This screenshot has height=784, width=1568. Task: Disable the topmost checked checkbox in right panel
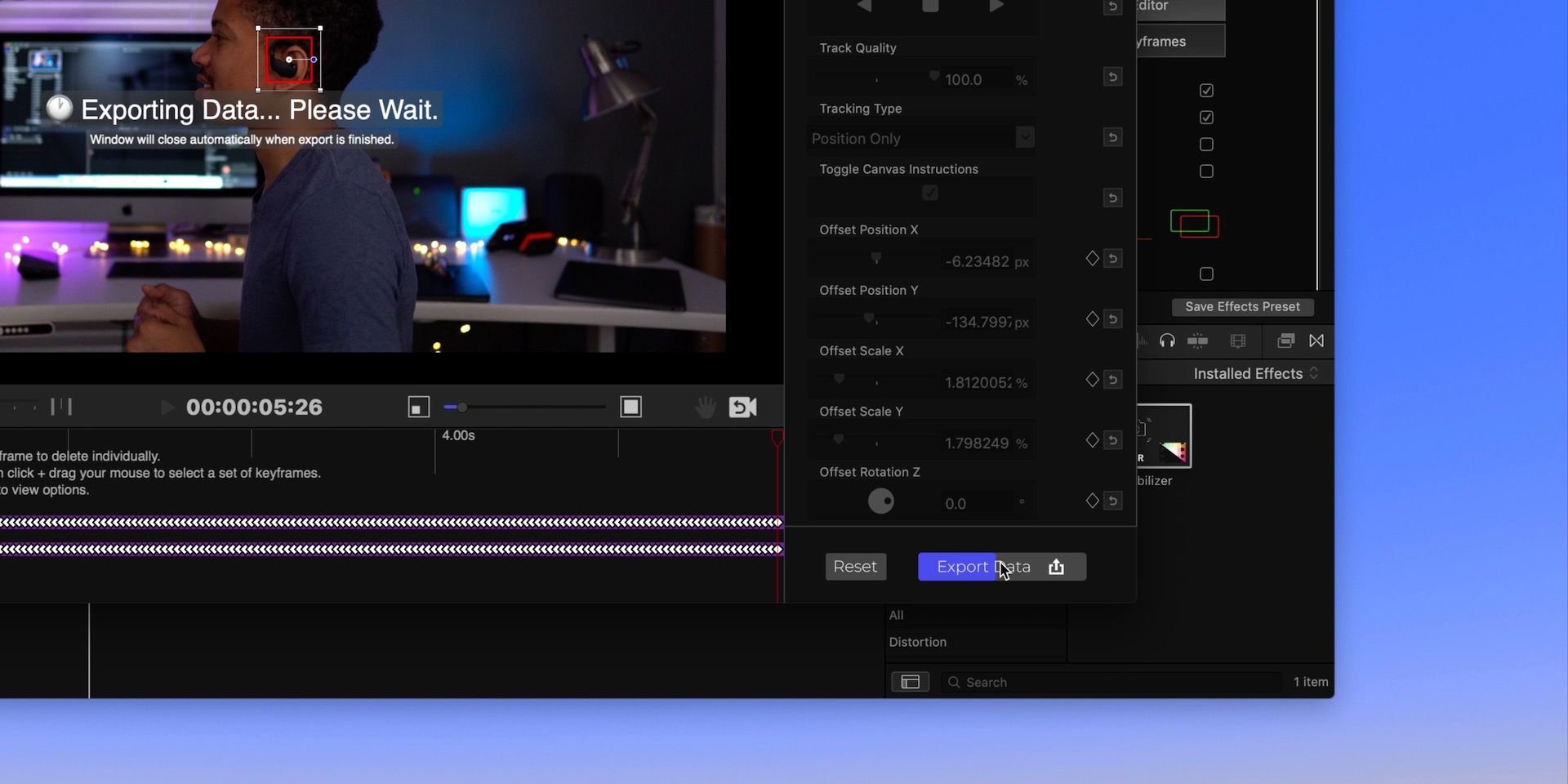[x=1207, y=91]
